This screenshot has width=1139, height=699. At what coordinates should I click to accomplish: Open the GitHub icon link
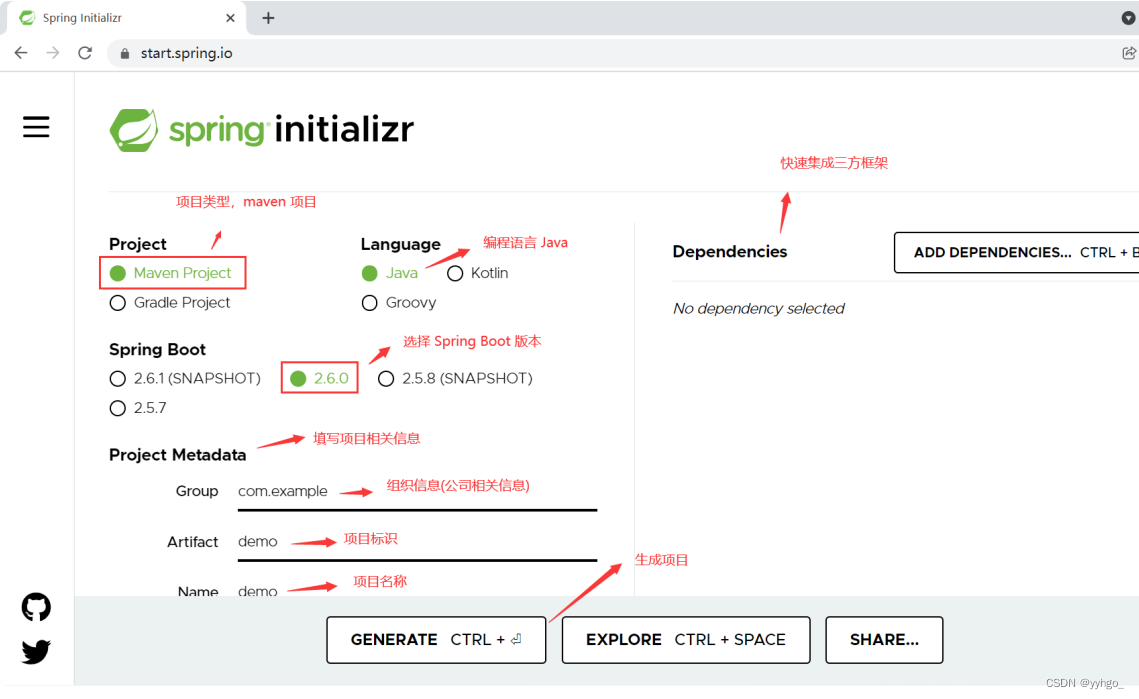(x=36, y=607)
